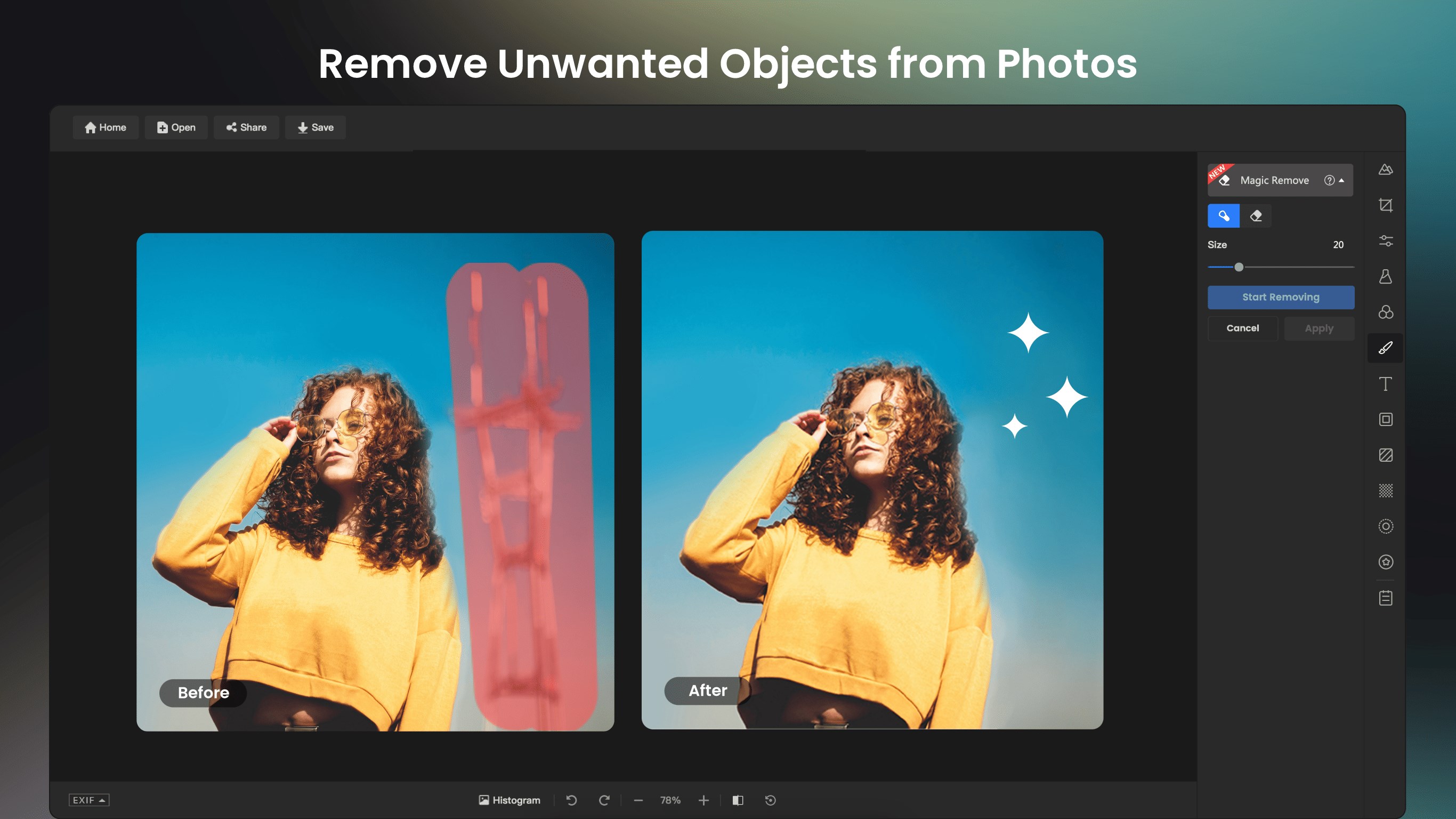
Task: Go to the Home tab
Action: tap(105, 127)
